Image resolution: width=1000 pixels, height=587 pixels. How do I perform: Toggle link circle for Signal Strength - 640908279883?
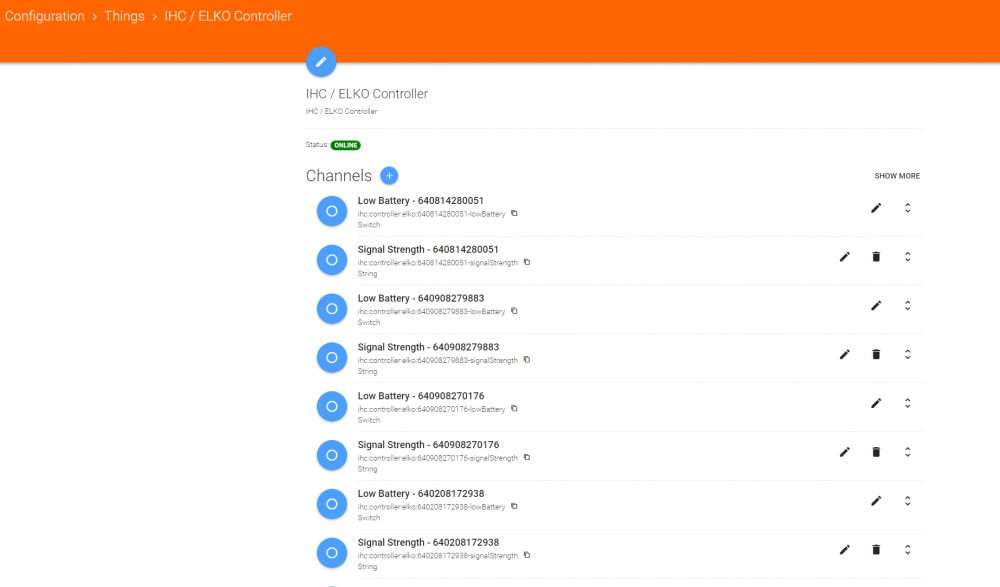tap(332, 357)
